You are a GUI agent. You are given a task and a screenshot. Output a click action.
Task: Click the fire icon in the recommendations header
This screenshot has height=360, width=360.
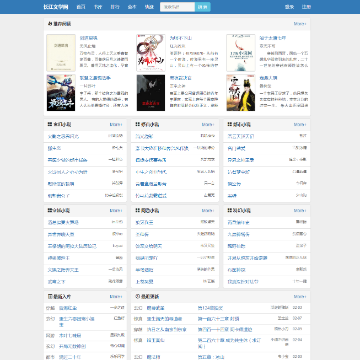pos(50,24)
